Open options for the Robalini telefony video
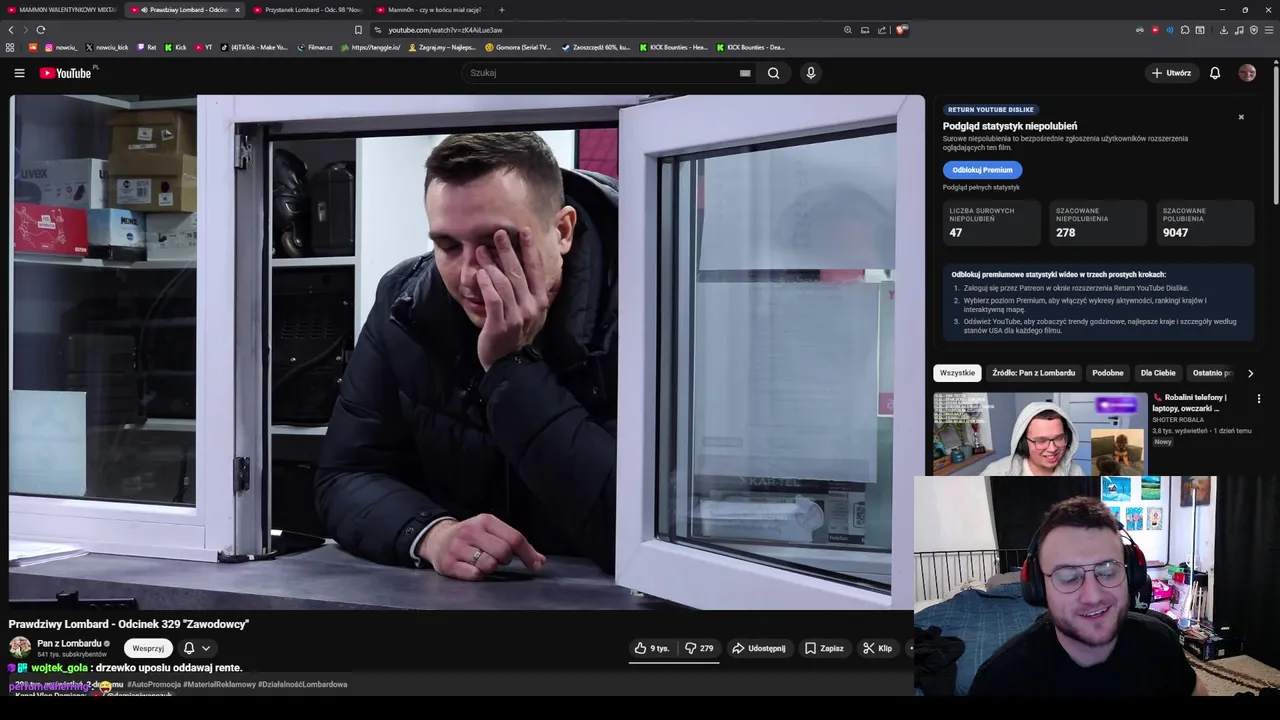 (x=1259, y=399)
